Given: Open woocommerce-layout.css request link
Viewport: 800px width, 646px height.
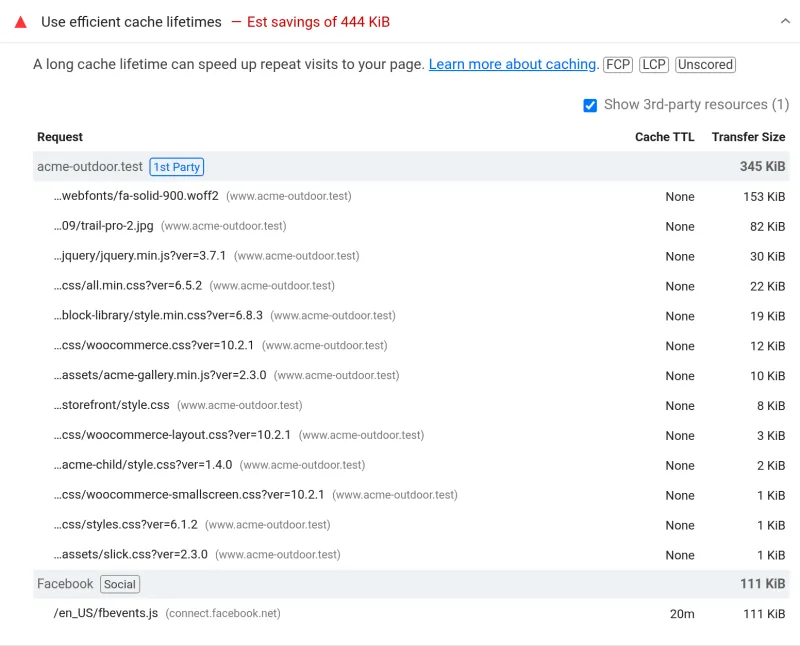Looking at the screenshot, I should (172, 435).
